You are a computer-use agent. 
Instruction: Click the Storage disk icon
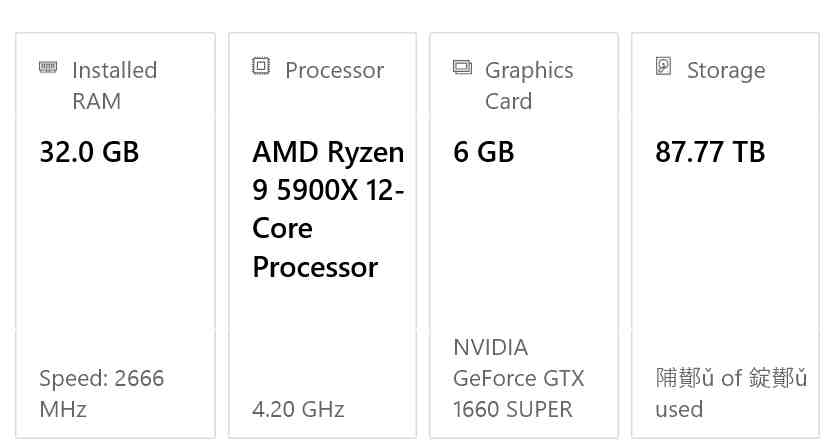click(x=664, y=66)
